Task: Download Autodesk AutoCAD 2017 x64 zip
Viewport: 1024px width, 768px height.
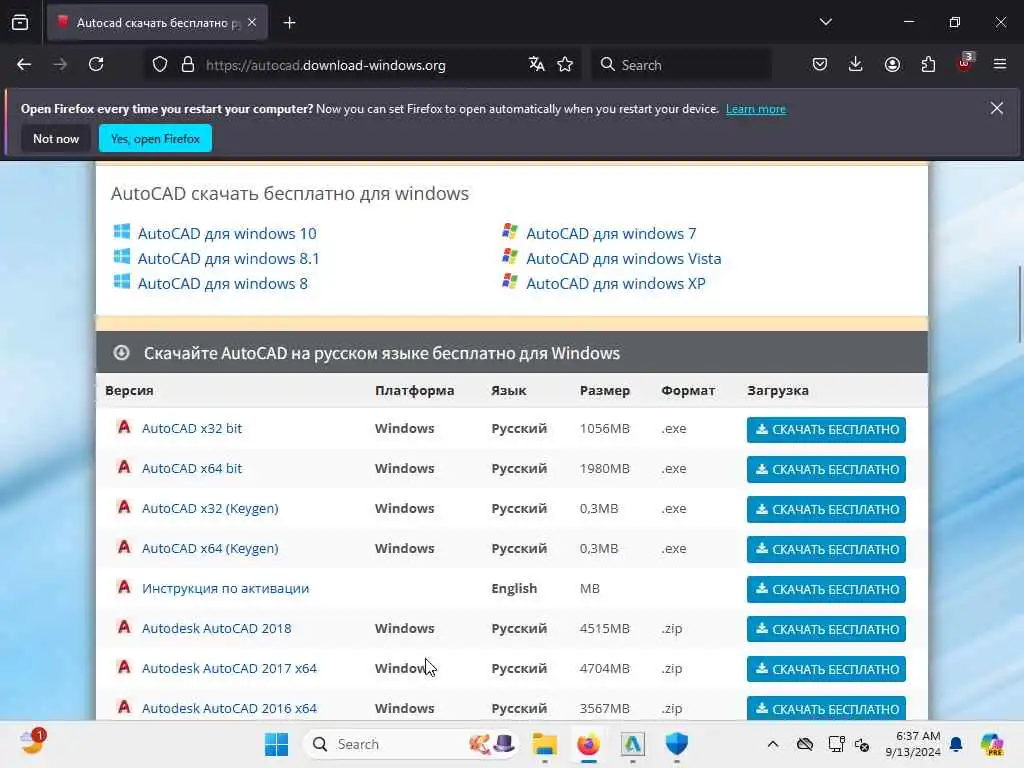Action: pos(826,669)
